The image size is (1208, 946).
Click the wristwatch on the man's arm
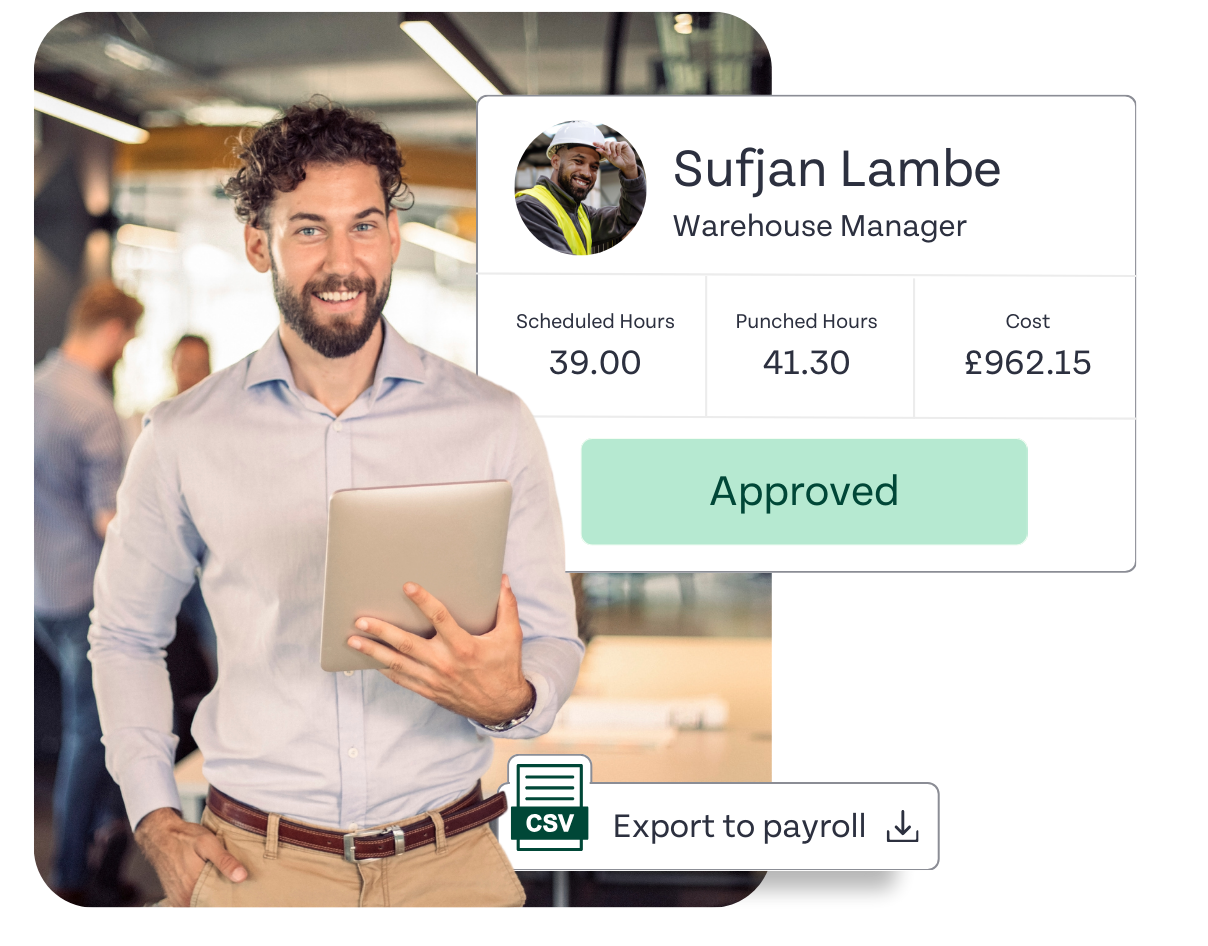coord(515,714)
